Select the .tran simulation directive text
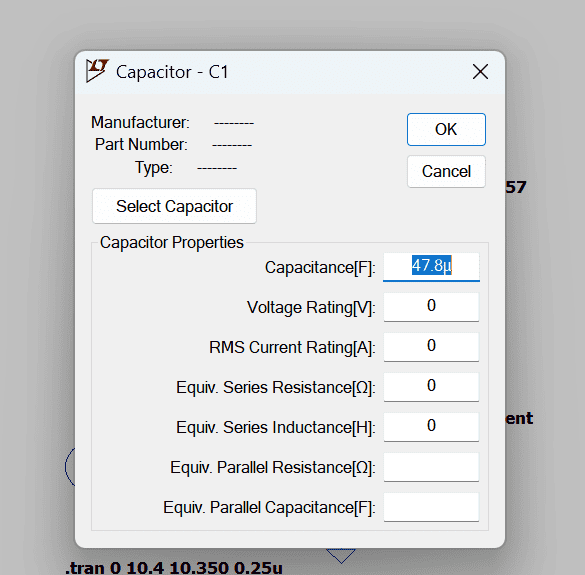 174,568
